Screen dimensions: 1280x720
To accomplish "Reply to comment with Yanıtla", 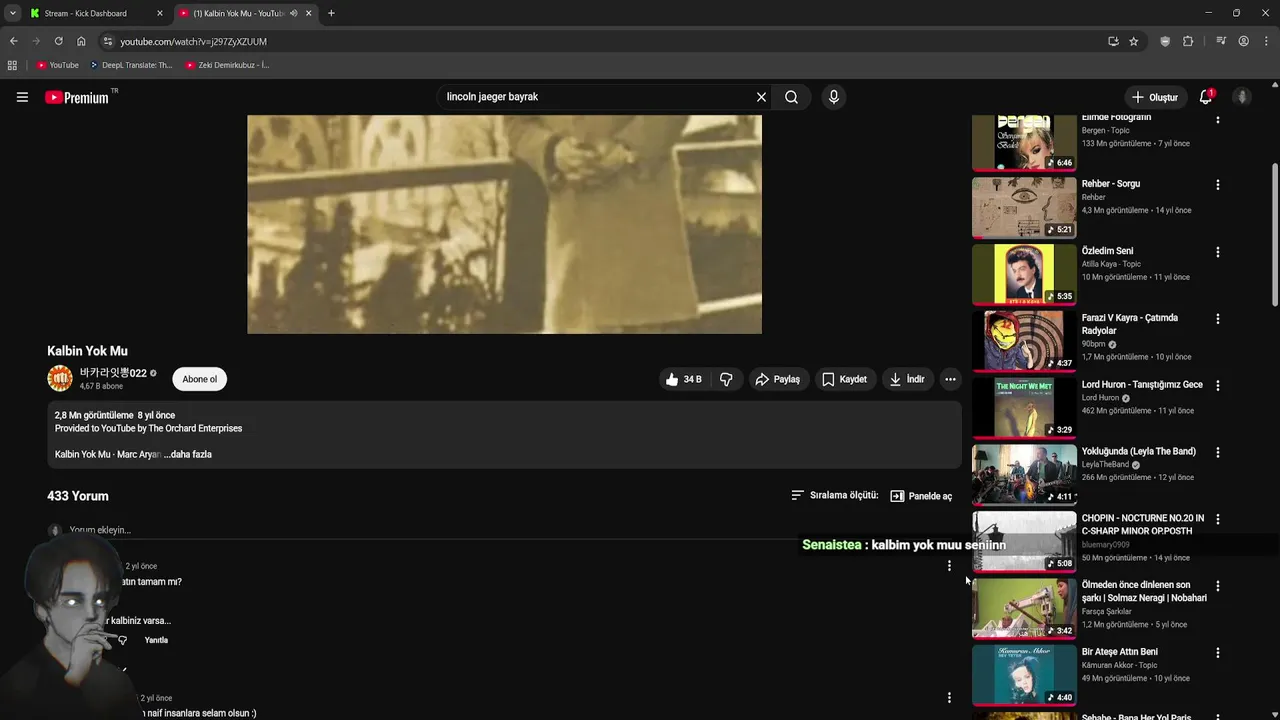I will (x=156, y=640).
